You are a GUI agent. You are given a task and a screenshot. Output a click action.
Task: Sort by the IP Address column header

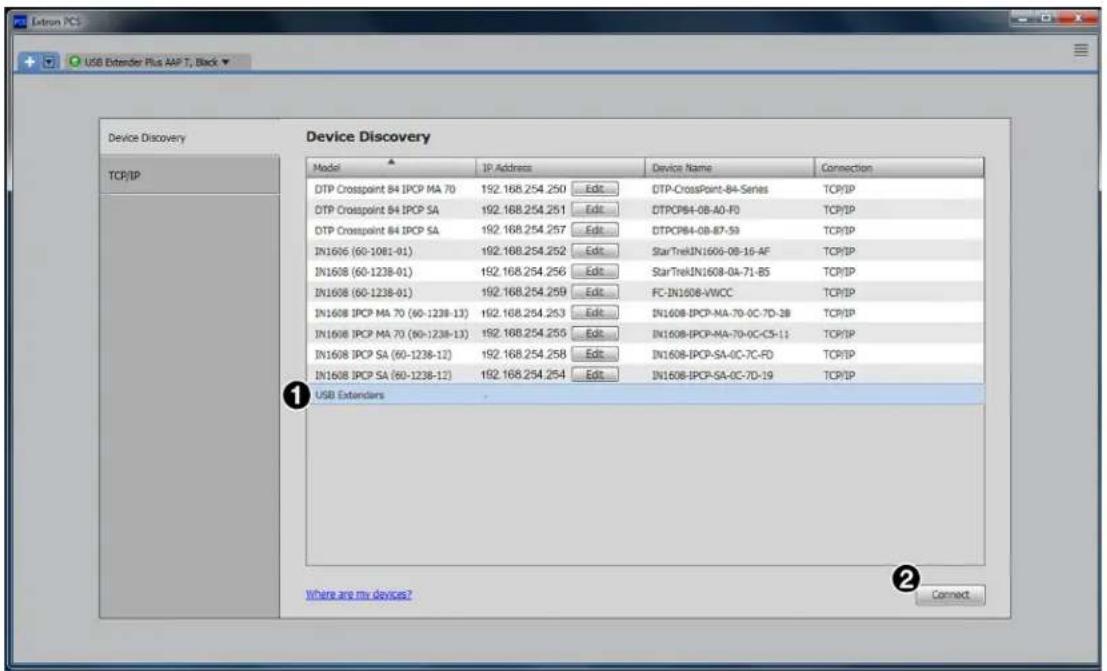point(561,168)
